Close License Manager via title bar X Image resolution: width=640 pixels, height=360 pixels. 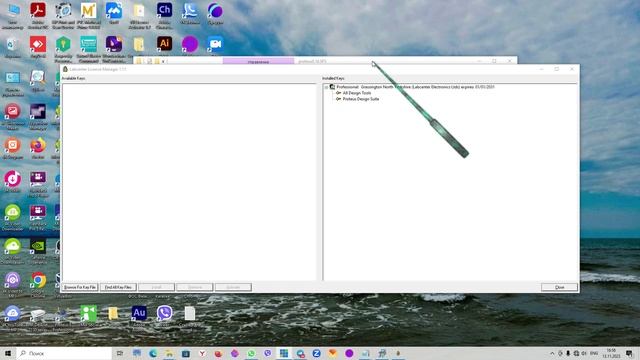572,69
